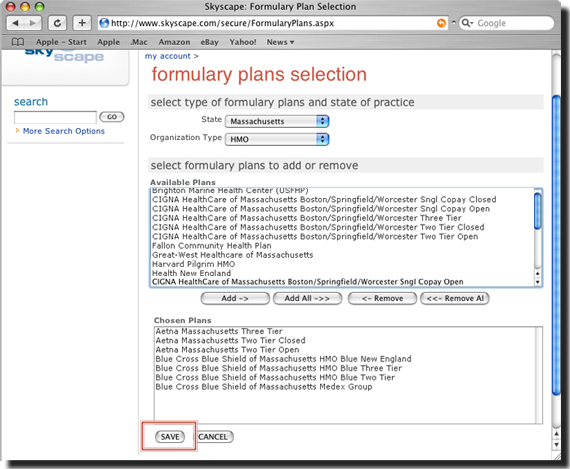Click the green zoom window button
The height and width of the screenshot is (469, 570).
click(39, 7)
